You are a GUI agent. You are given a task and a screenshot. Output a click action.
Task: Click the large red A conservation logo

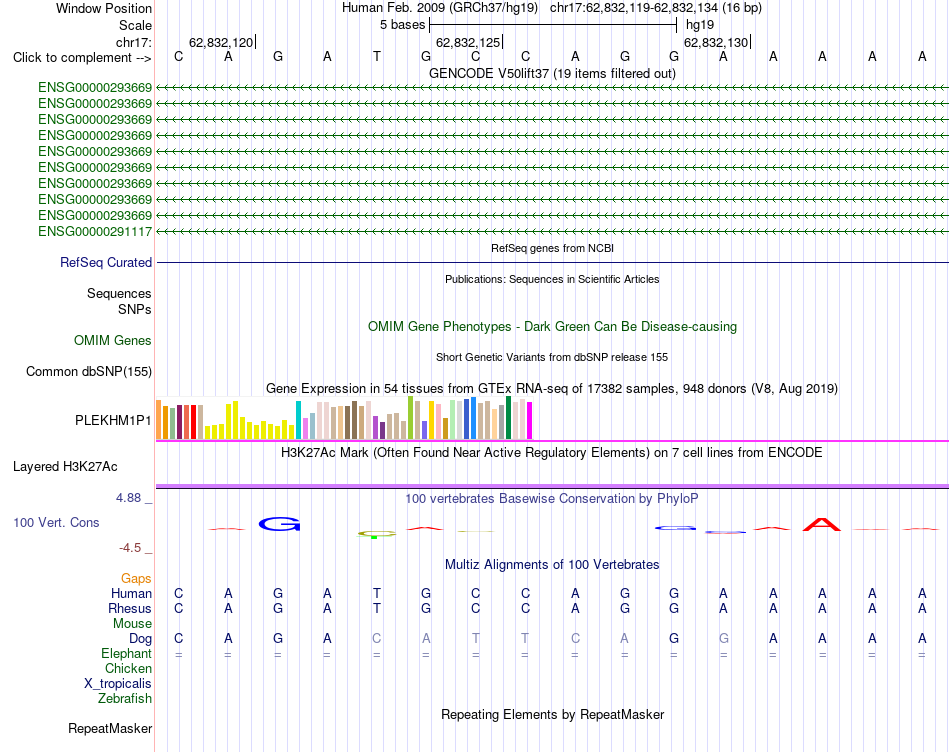click(822, 524)
